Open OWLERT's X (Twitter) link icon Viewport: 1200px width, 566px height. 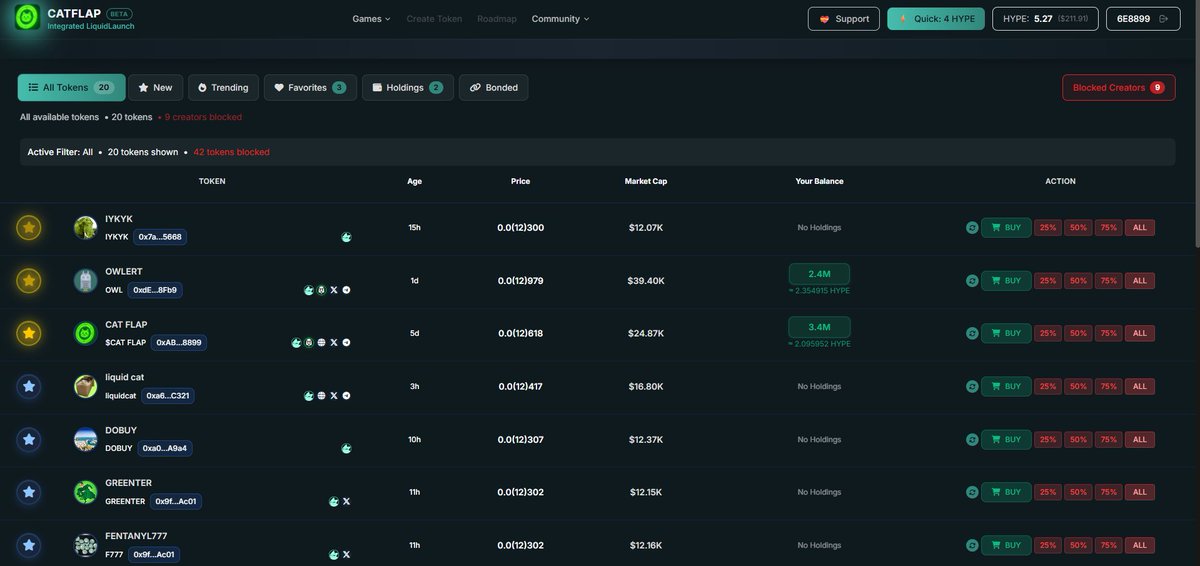pos(334,290)
